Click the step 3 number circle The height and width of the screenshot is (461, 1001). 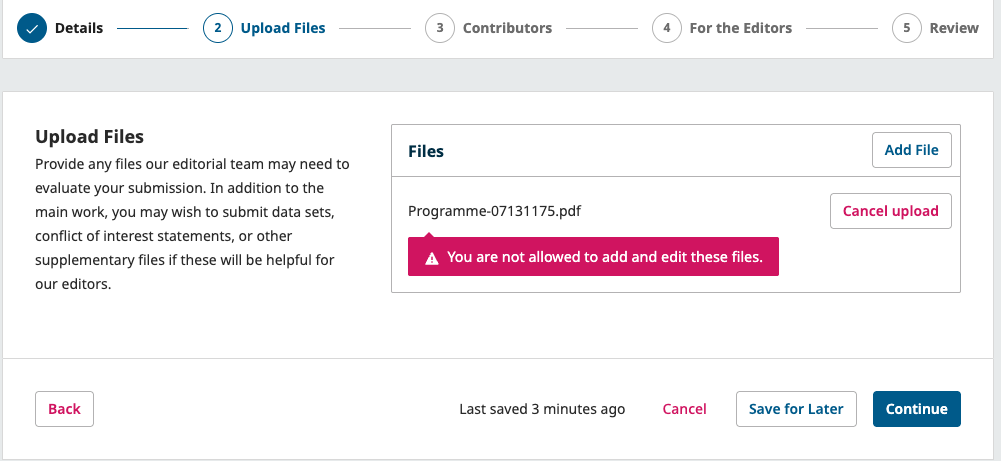click(x=439, y=28)
